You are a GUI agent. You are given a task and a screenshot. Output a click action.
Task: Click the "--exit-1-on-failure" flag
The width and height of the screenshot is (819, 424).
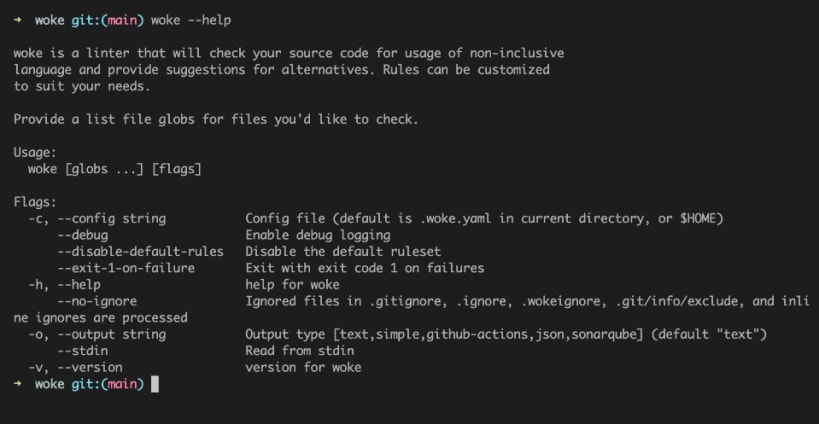click(x=126, y=268)
